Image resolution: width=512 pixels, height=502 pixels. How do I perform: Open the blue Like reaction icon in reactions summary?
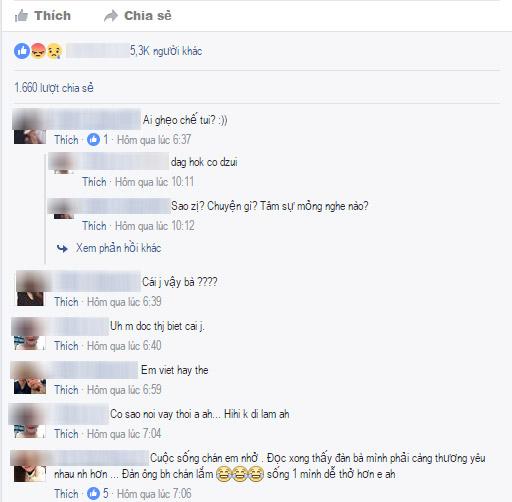(22, 51)
